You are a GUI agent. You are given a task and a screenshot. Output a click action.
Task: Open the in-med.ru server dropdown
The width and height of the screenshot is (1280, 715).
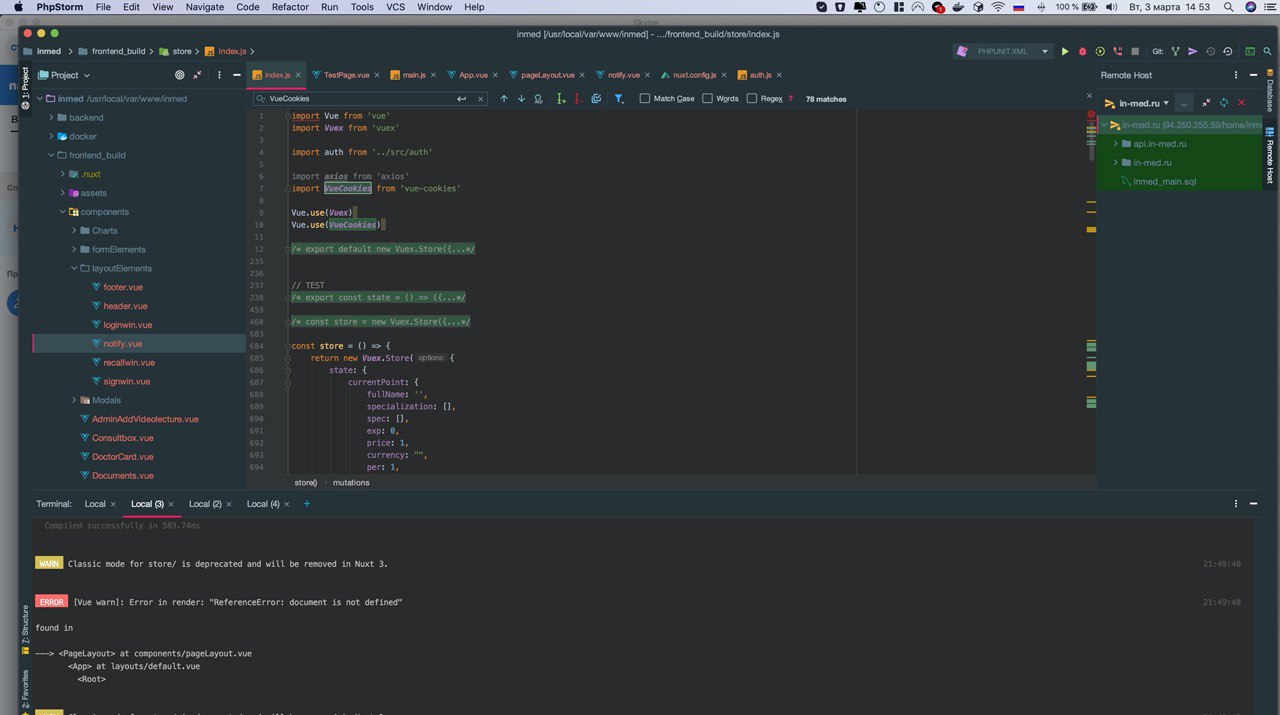click(1136, 103)
